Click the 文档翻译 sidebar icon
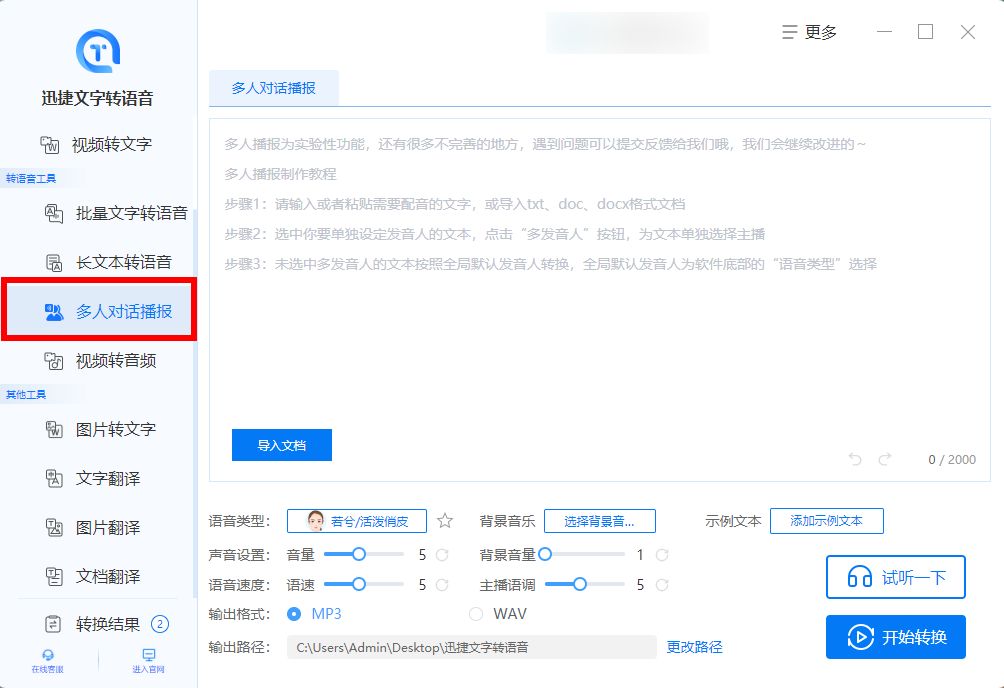 click(54, 577)
